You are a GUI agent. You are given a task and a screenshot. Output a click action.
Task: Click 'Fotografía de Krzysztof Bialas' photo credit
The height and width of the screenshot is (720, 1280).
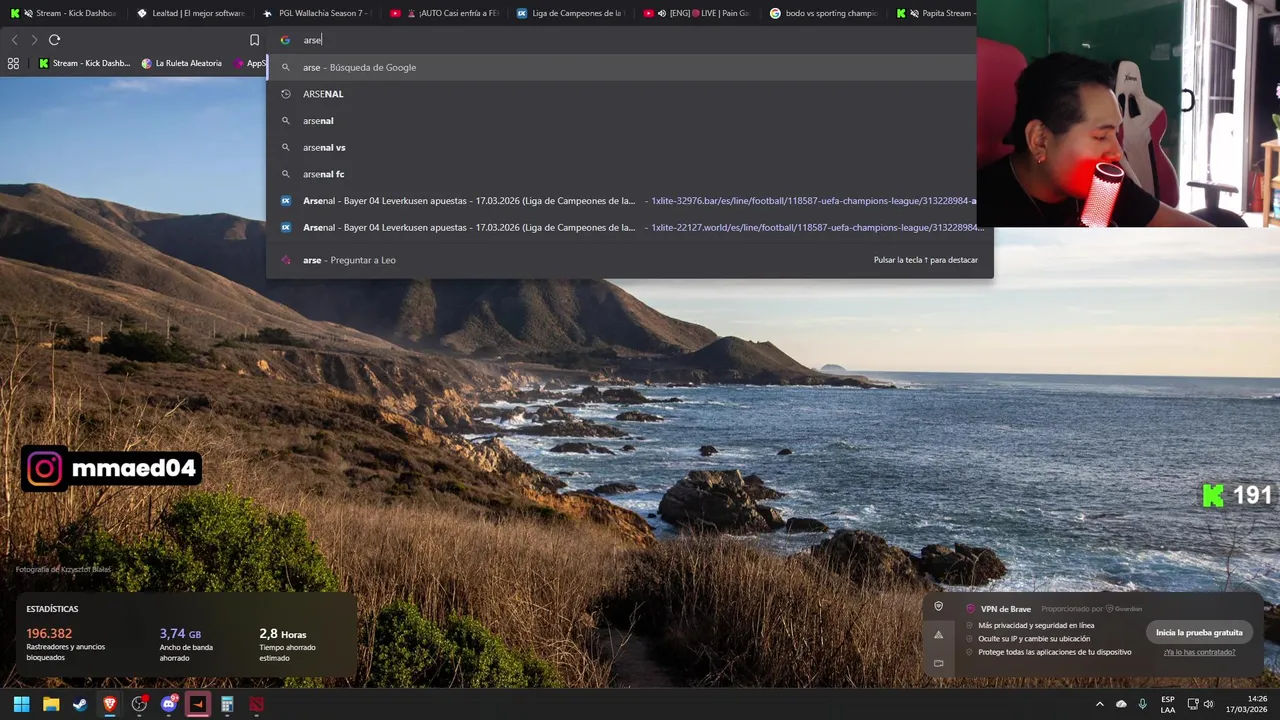tap(63, 570)
